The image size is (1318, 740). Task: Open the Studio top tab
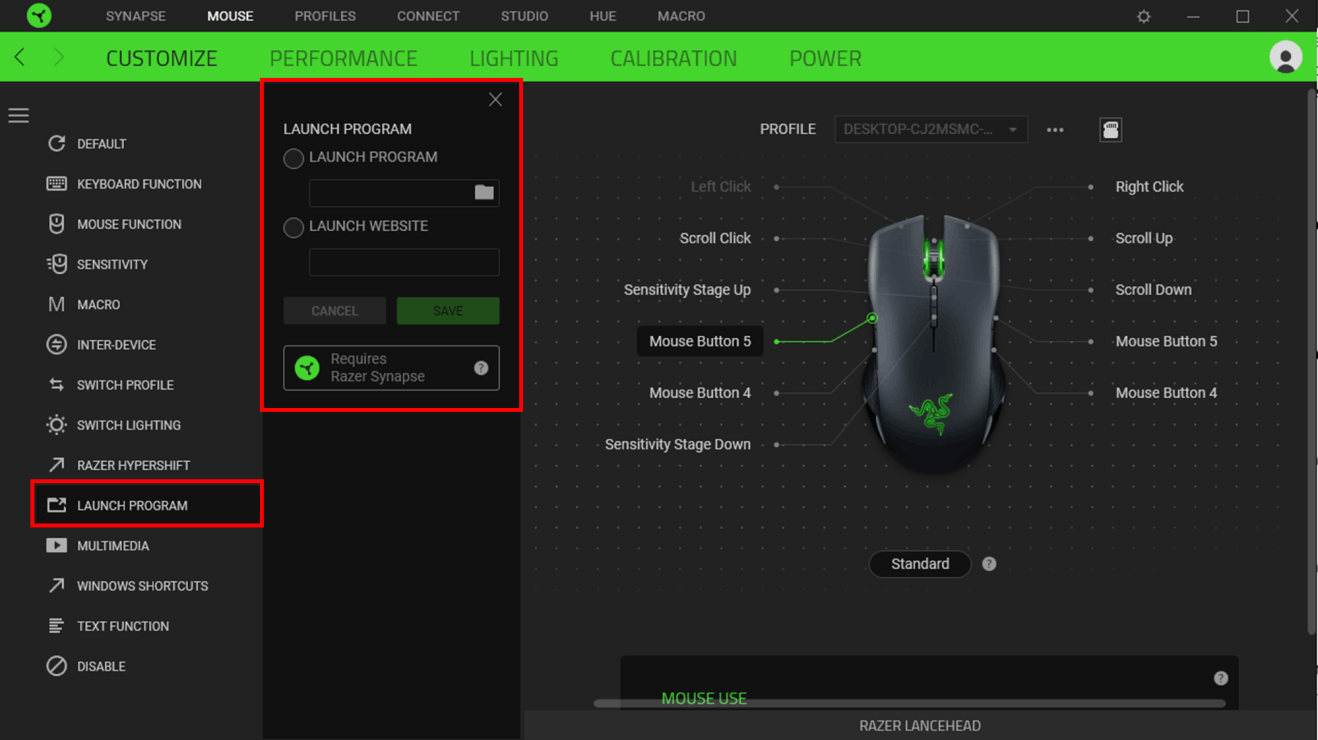[x=524, y=16]
